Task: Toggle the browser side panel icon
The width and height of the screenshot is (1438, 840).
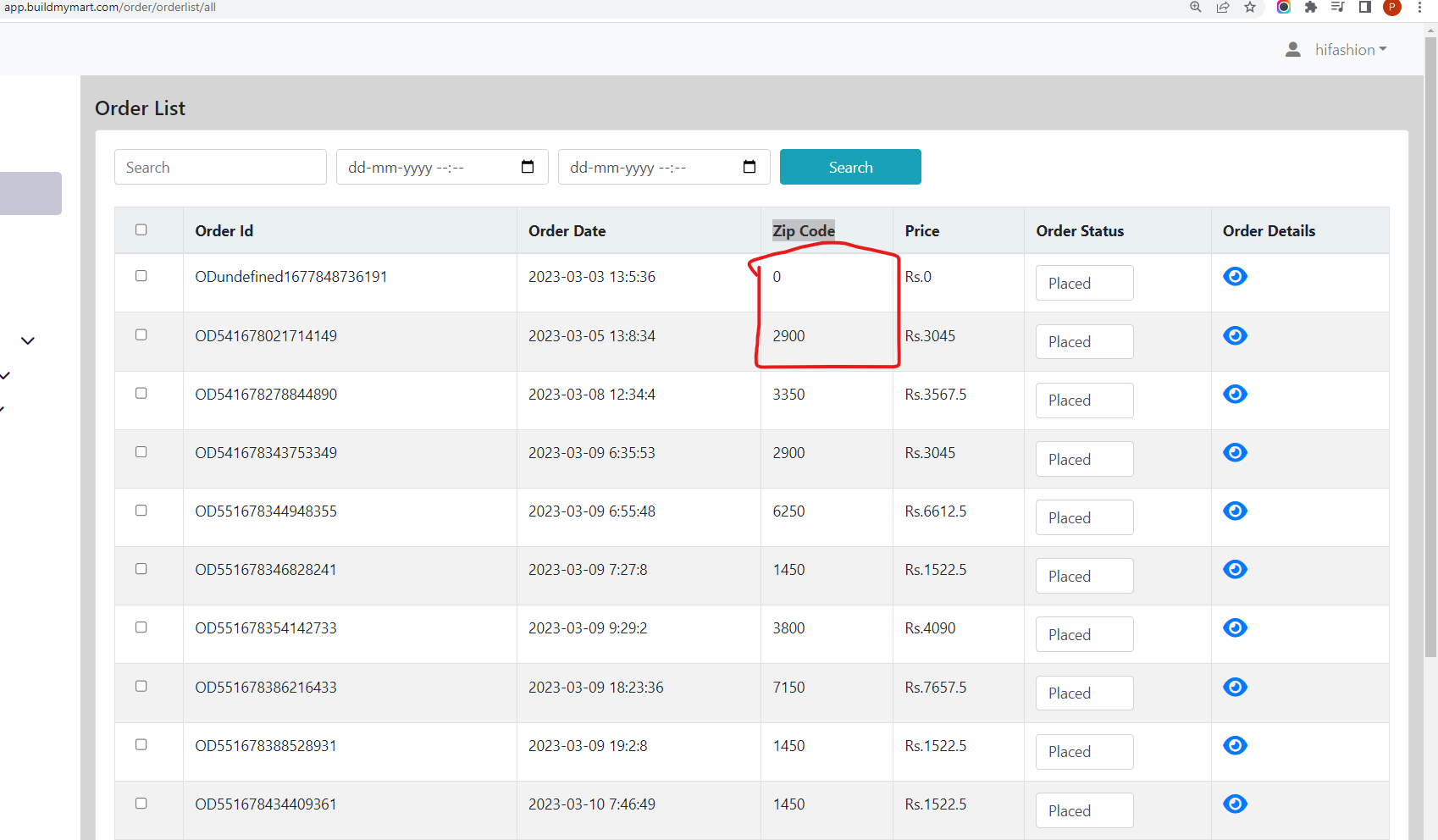Action: point(1365,7)
